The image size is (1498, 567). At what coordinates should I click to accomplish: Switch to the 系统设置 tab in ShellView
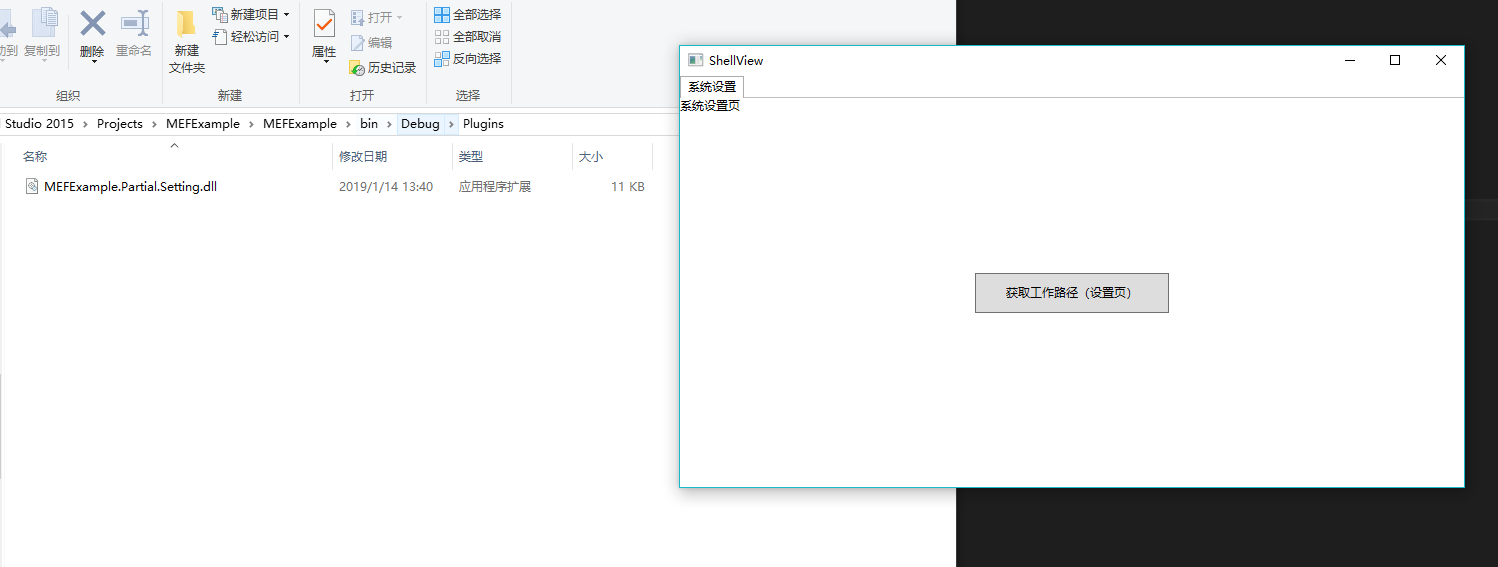point(712,87)
